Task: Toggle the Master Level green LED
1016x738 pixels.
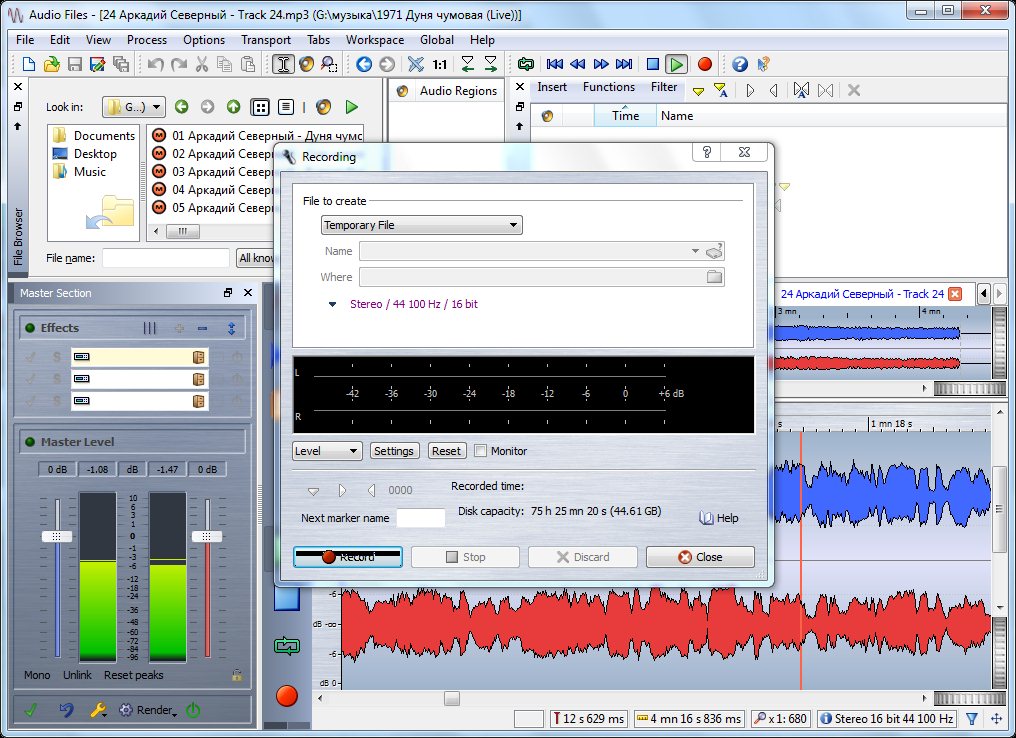Action: click(30, 442)
